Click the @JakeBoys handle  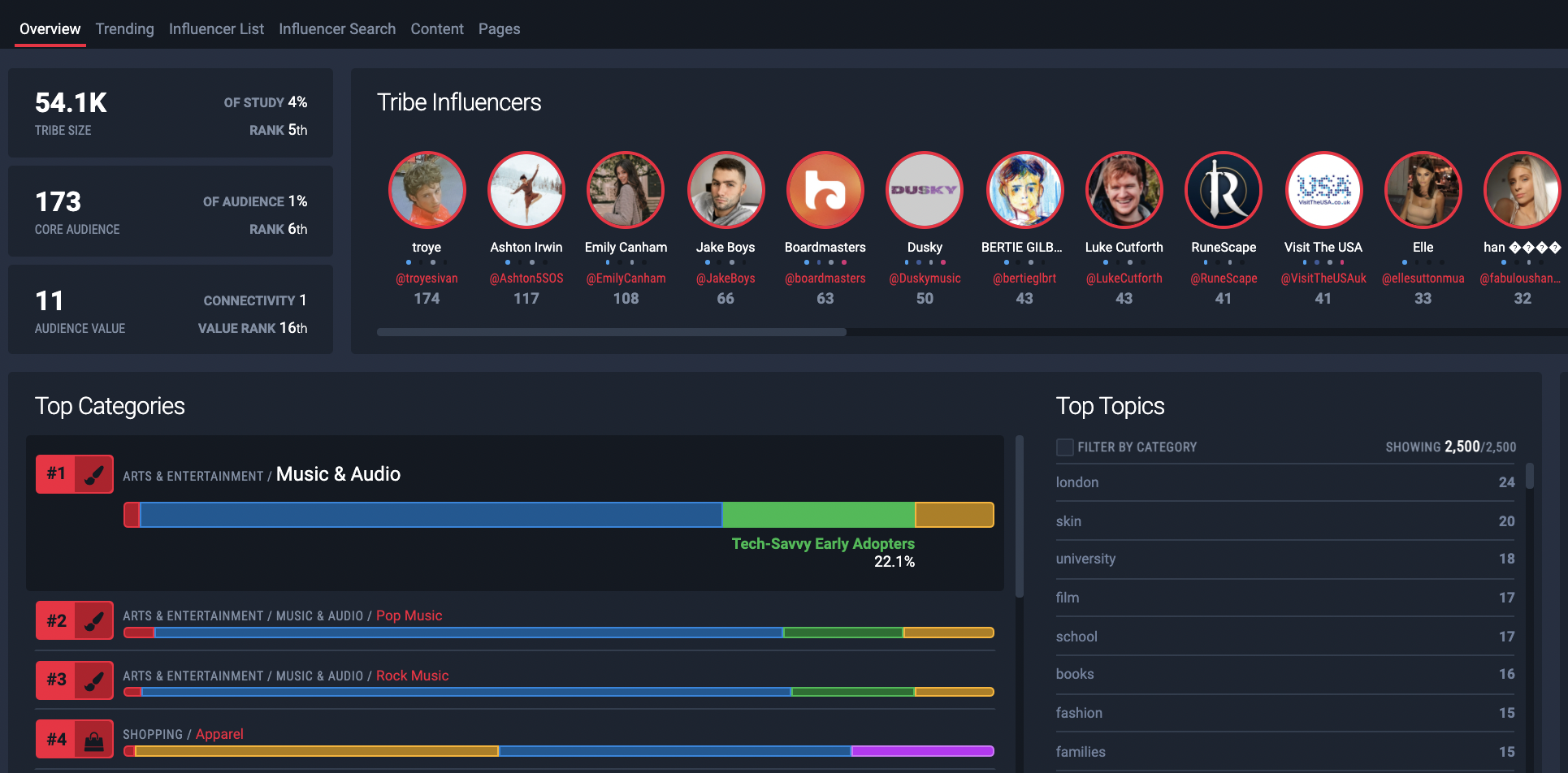[x=726, y=278]
